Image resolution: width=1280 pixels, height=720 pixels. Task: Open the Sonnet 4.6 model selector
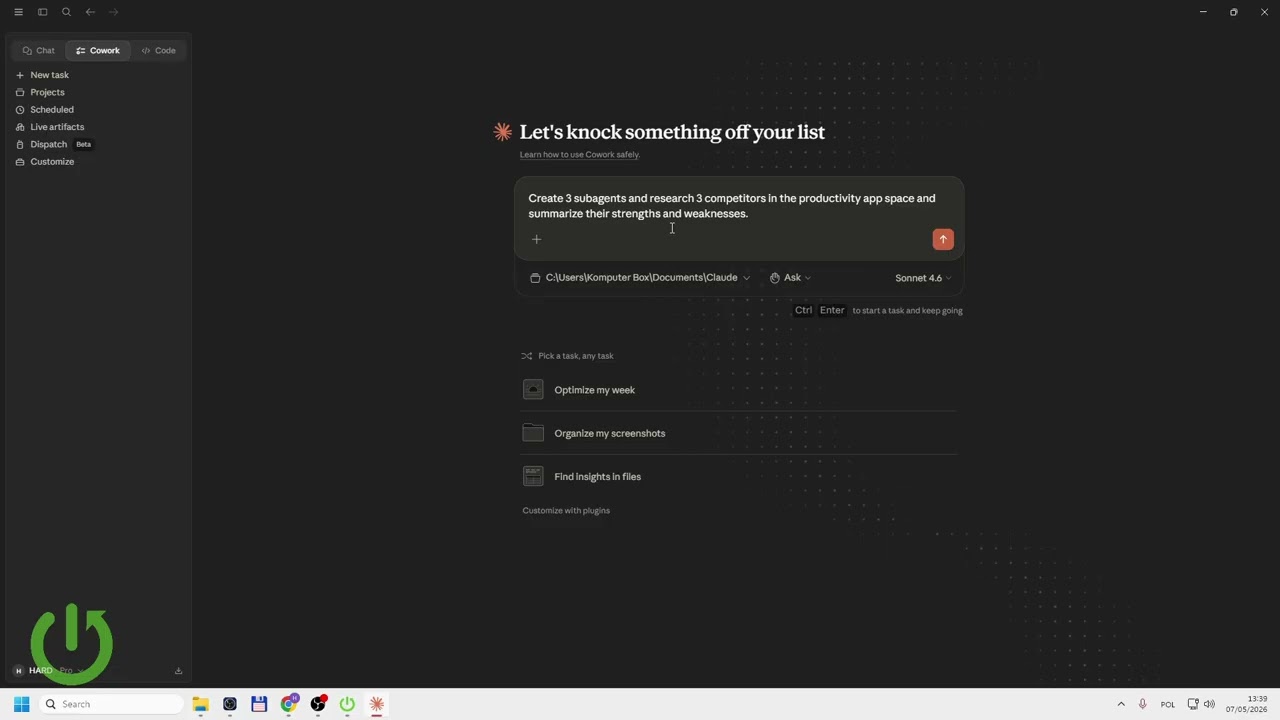coord(923,278)
